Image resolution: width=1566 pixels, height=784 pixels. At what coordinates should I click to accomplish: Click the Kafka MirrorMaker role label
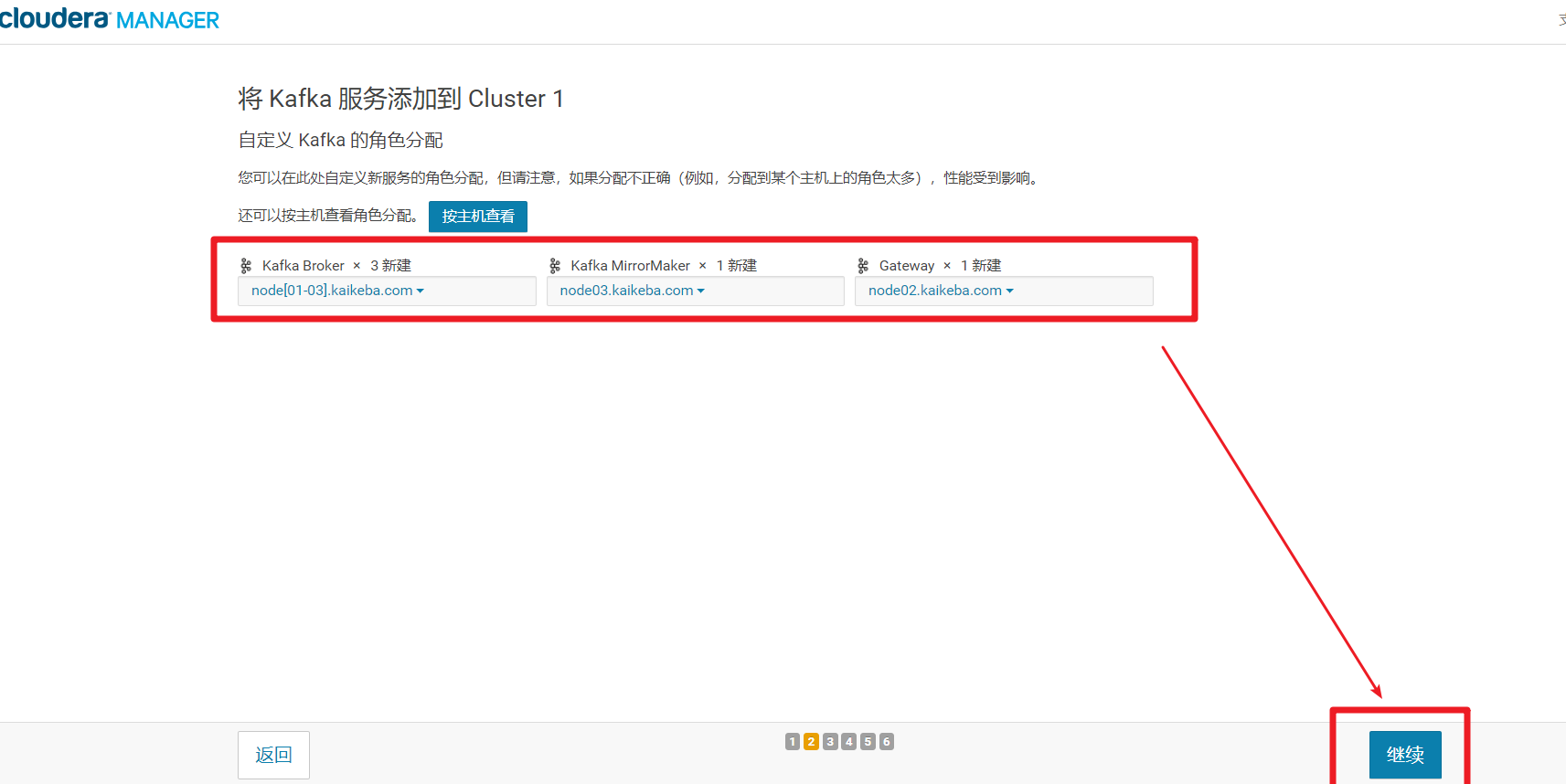[x=631, y=266]
